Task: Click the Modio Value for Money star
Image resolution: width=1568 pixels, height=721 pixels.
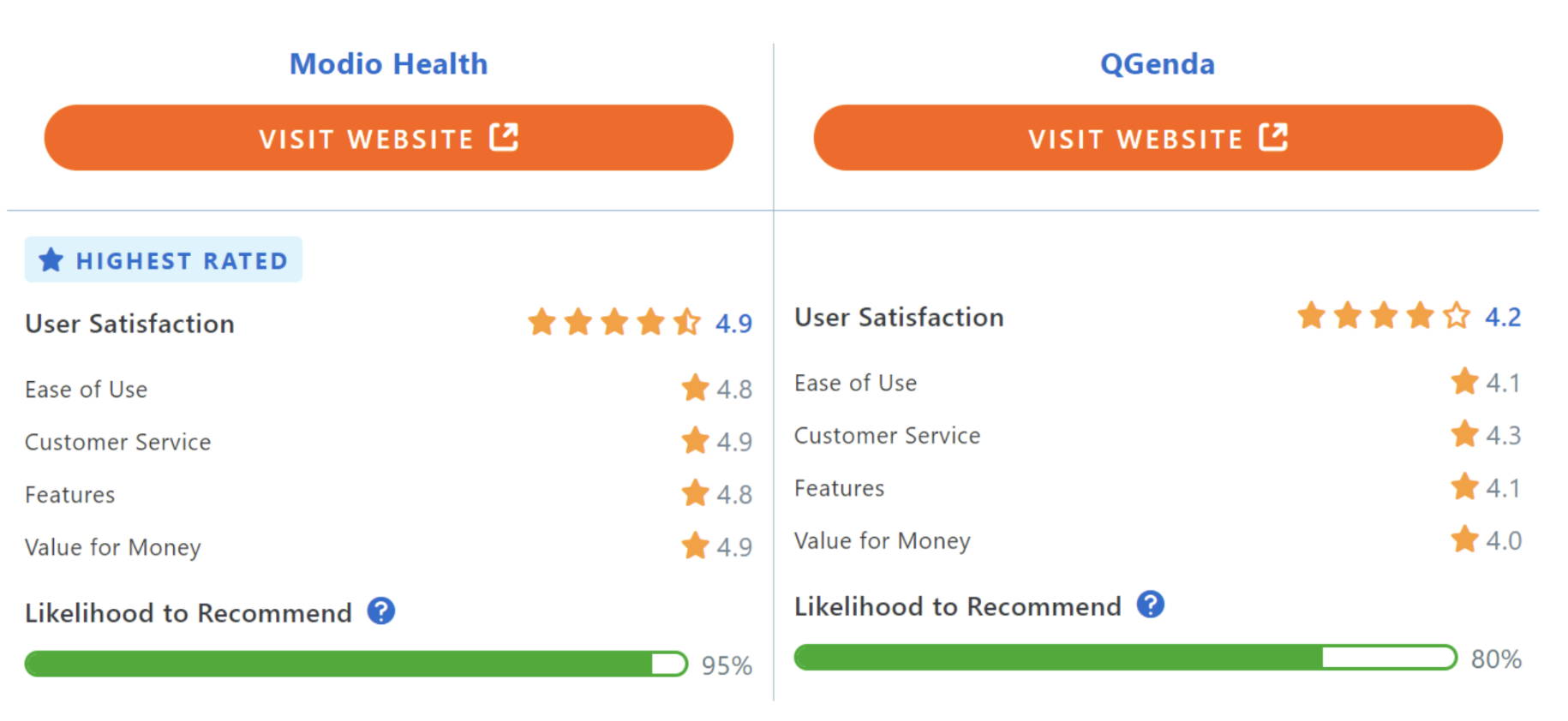Action: [x=695, y=545]
